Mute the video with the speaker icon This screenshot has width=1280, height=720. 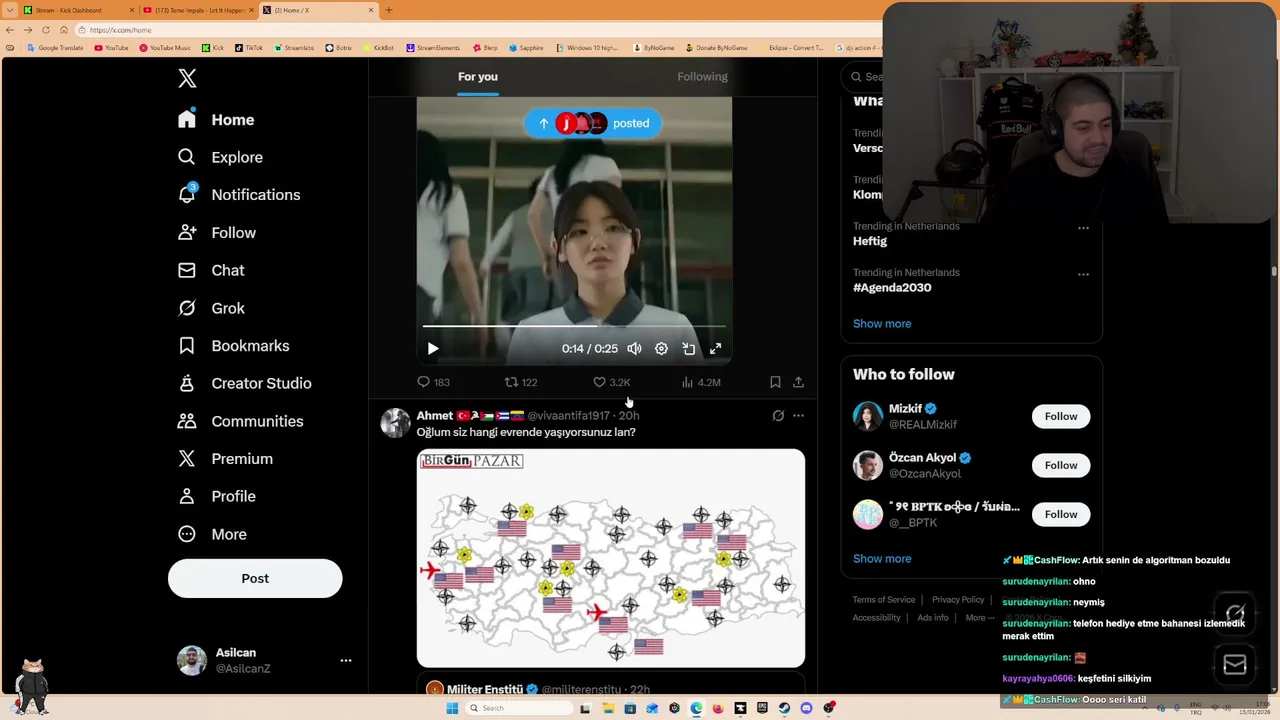tap(634, 349)
